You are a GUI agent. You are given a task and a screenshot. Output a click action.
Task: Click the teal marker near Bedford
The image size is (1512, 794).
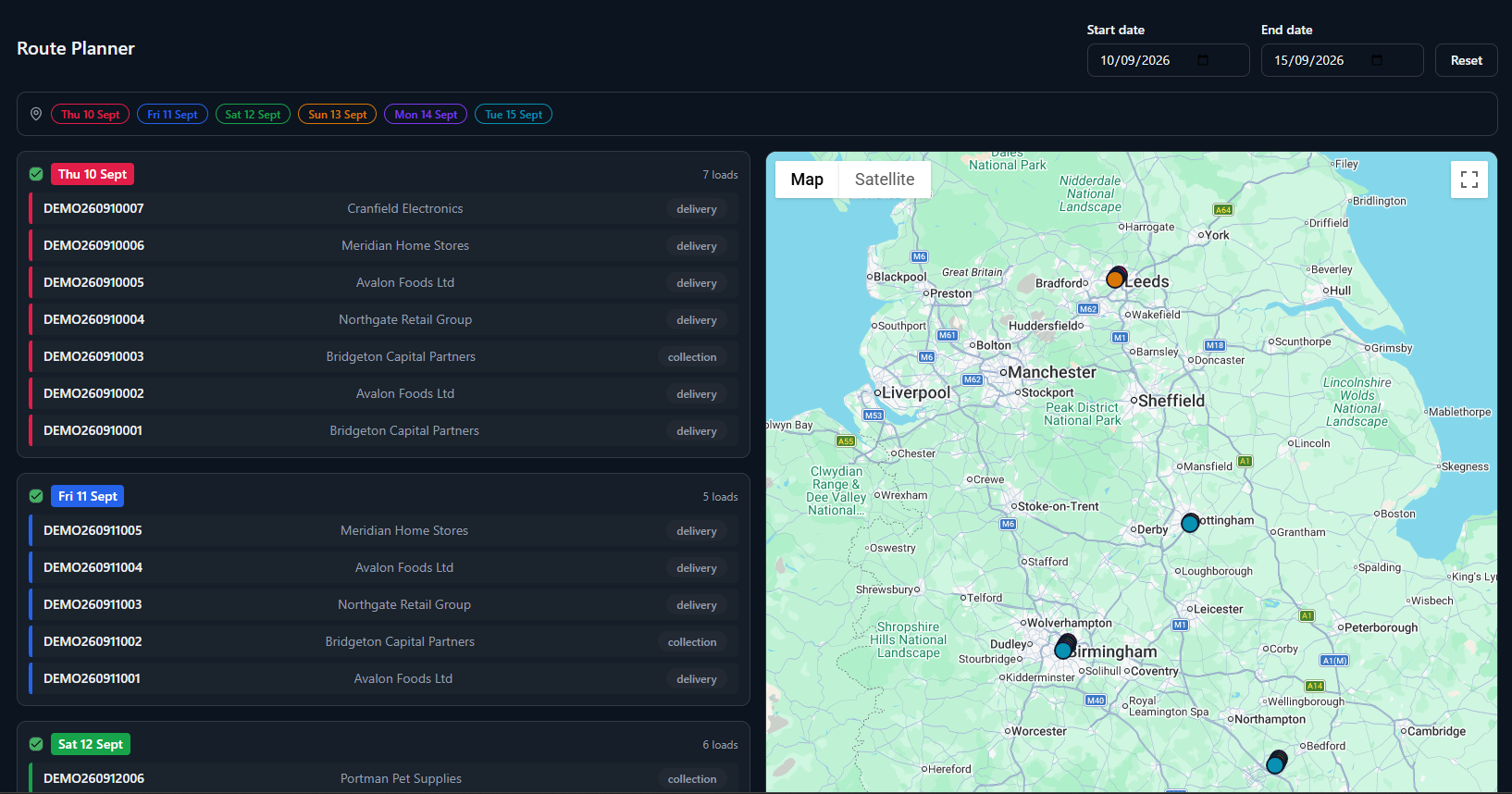point(1275,765)
